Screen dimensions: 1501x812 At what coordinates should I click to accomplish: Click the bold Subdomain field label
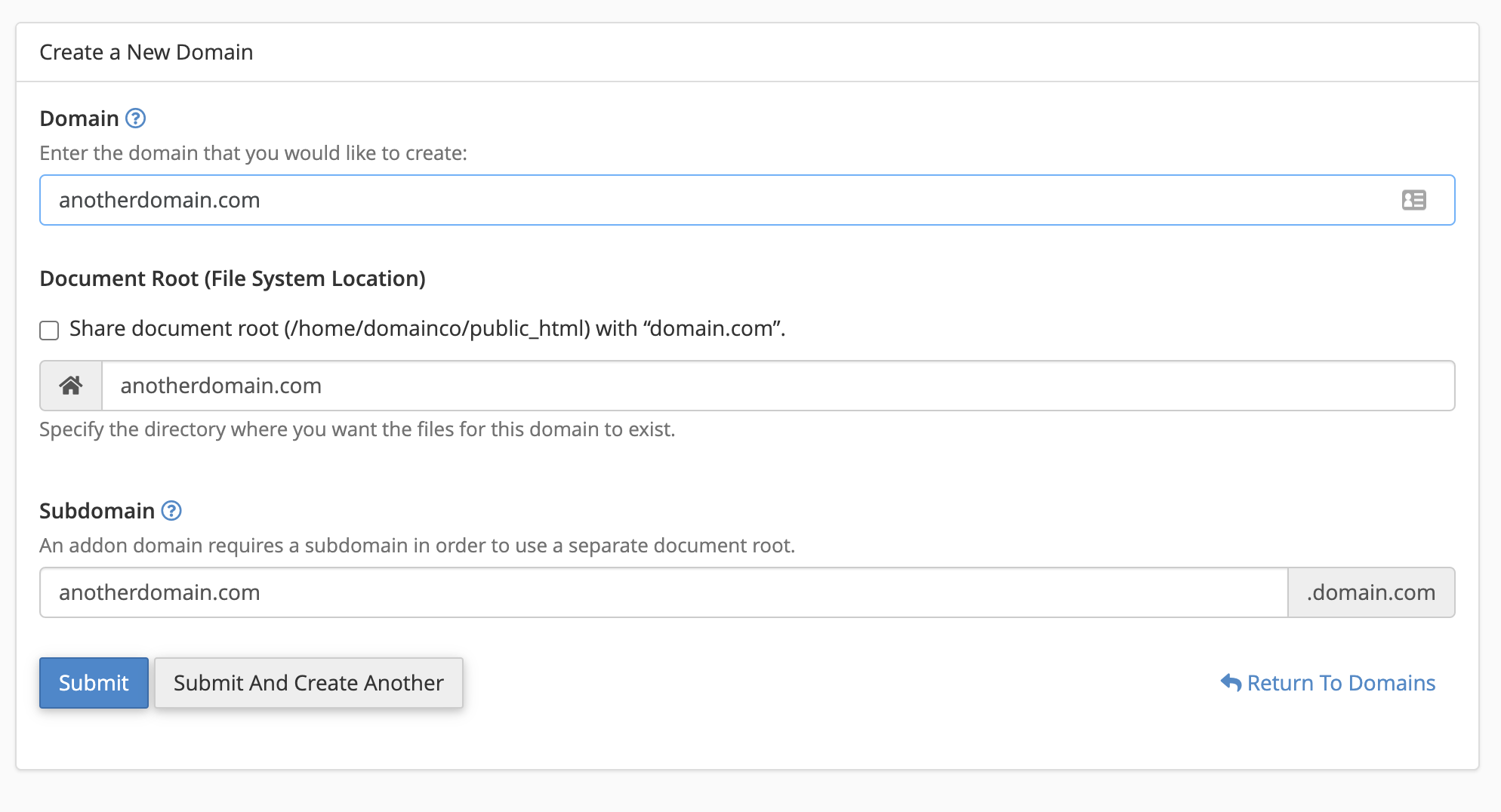97,511
